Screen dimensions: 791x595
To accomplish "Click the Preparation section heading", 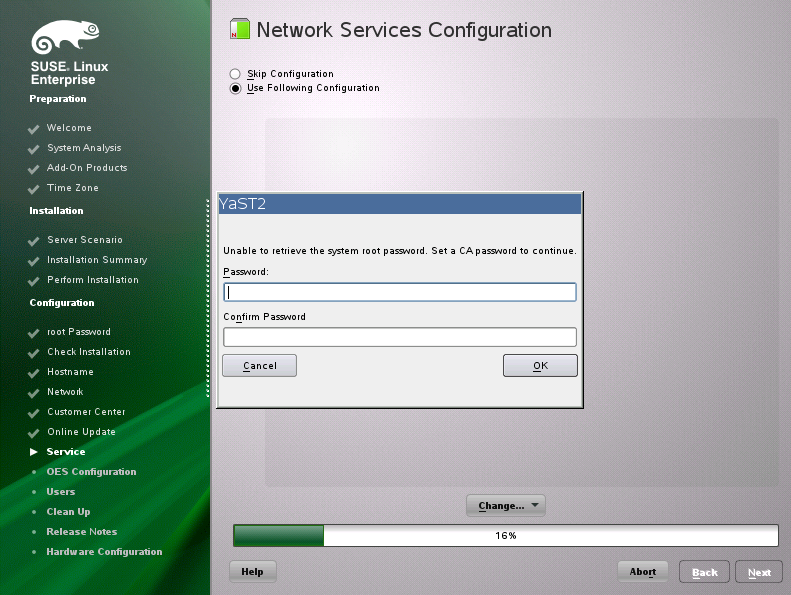I will coord(58,99).
